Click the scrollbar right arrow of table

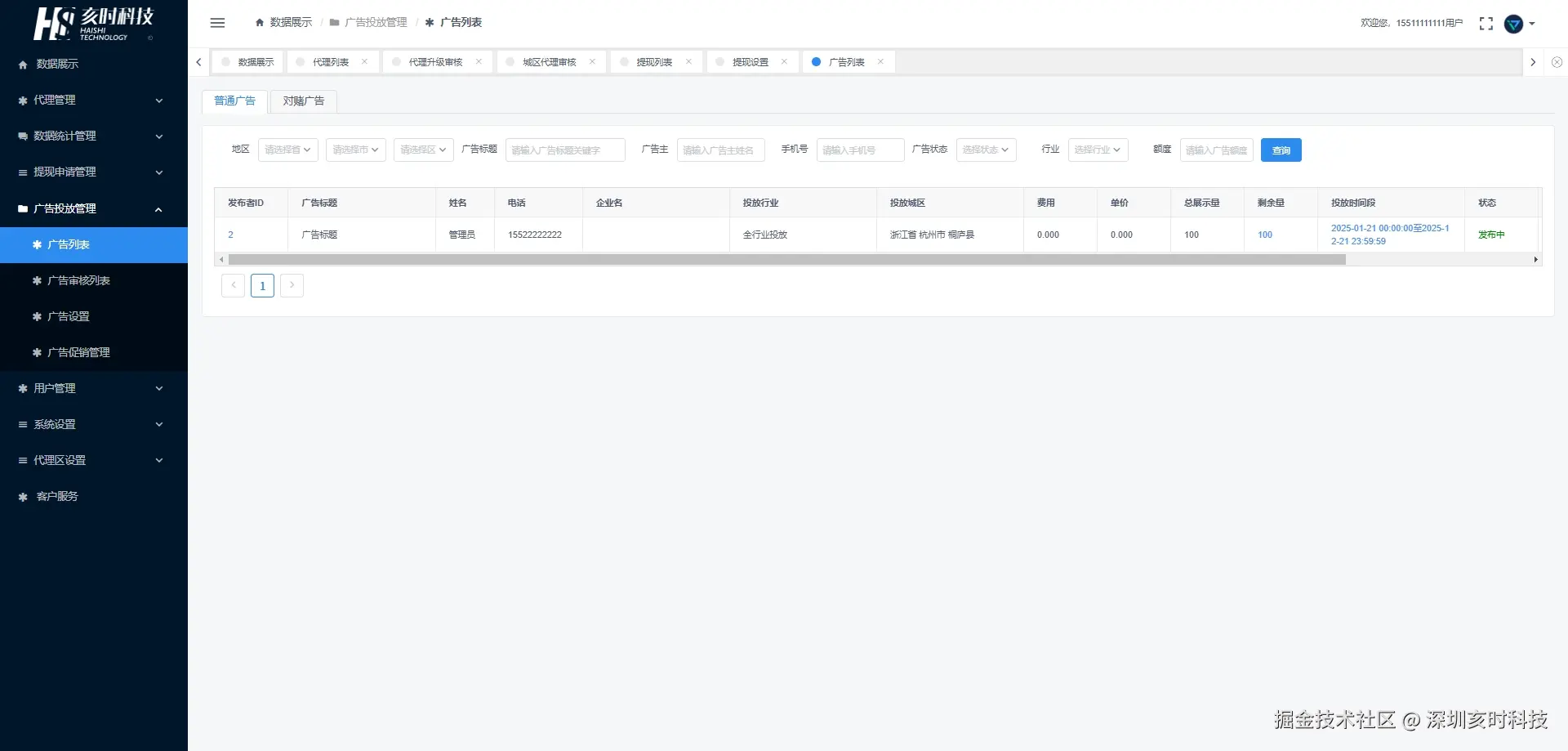coord(1536,260)
